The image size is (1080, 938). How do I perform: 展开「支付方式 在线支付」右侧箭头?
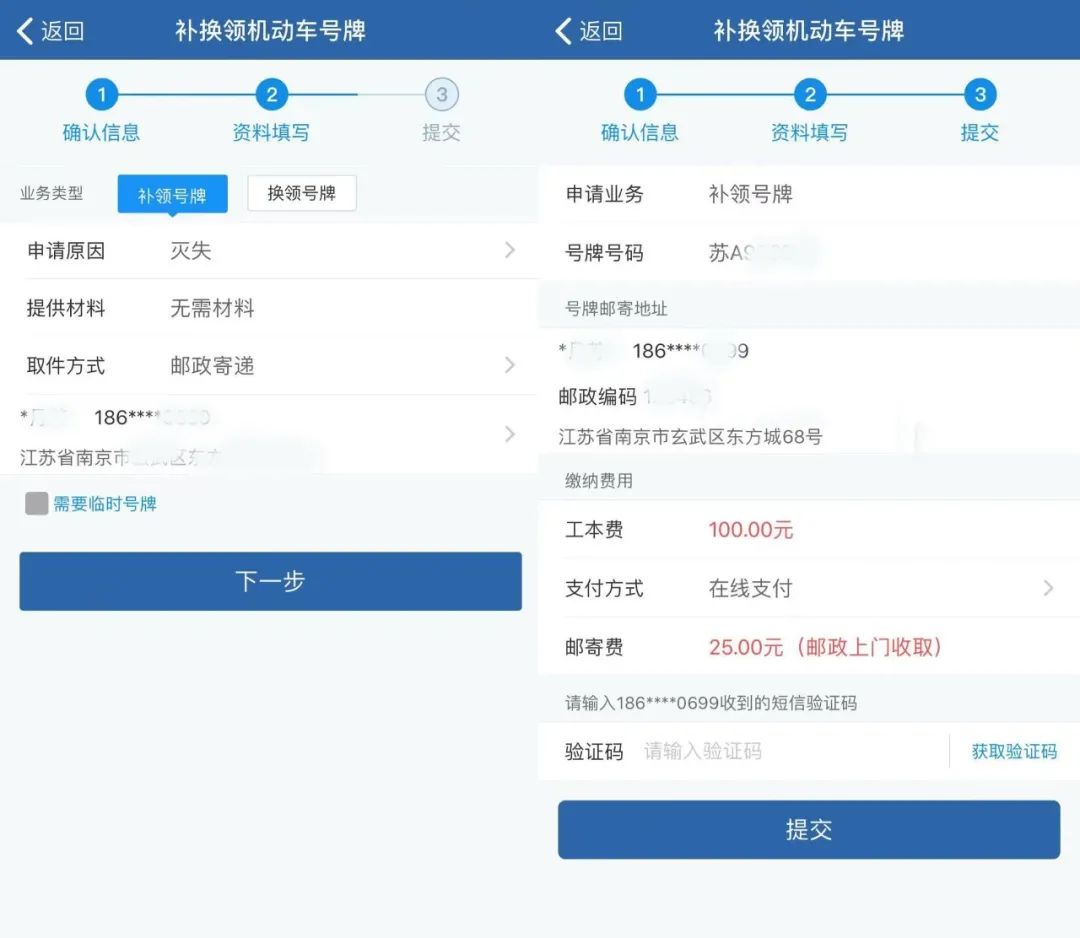click(x=1048, y=588)
